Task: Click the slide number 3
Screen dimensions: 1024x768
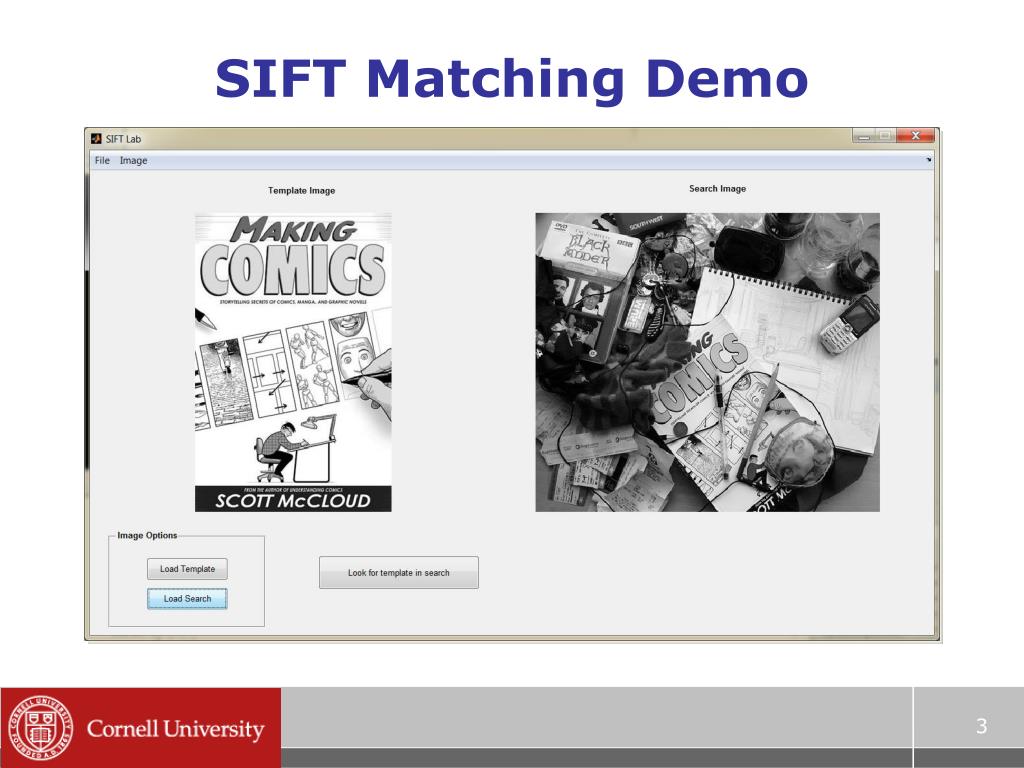Action: 982,726
